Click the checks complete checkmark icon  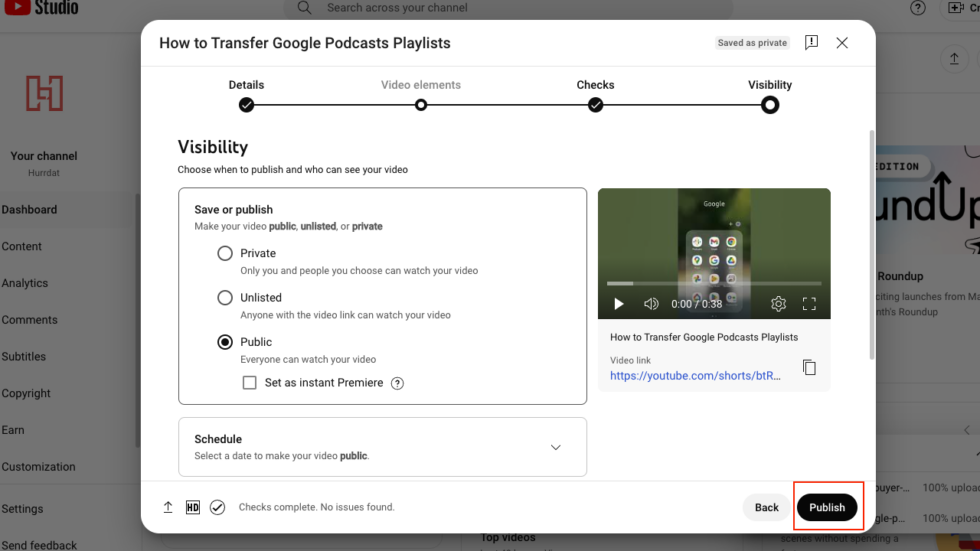(218, 507)
